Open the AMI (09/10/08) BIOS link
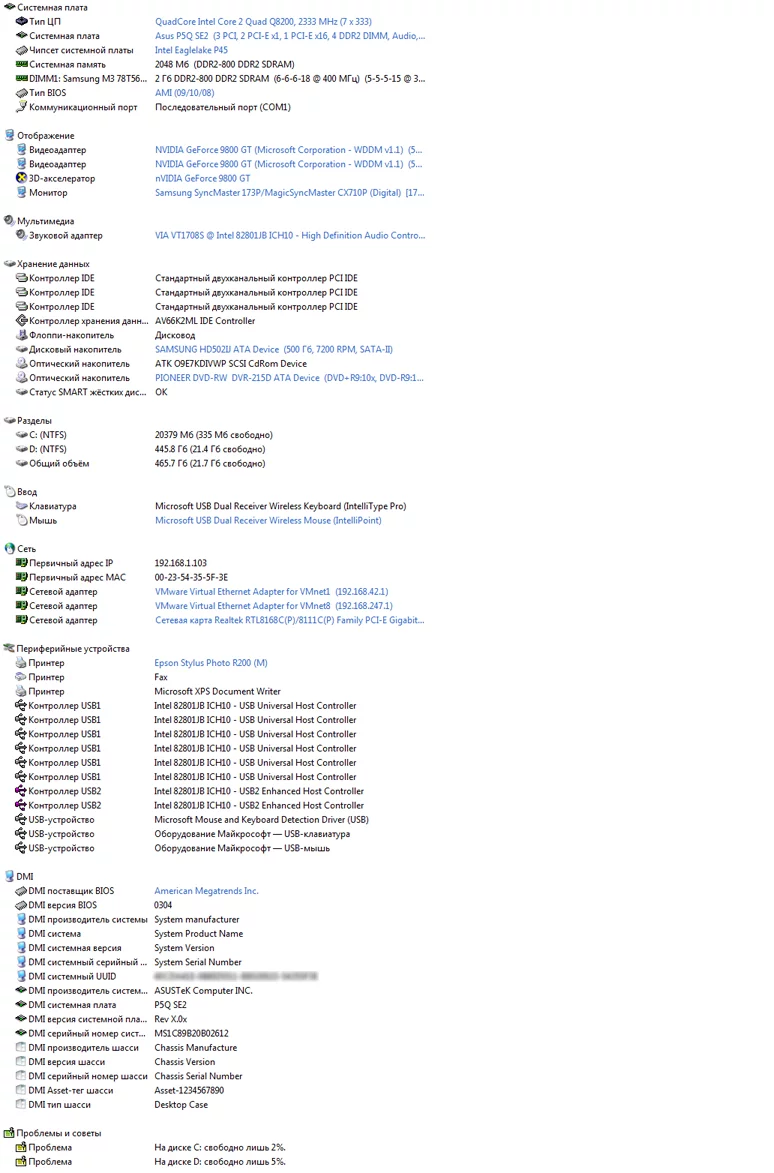Viewport: 774px width, 1173px height. pos(185,93)
